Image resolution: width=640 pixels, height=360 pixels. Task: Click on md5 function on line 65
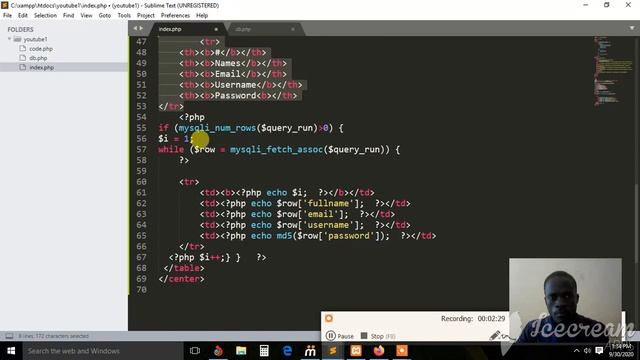point(284,236)
